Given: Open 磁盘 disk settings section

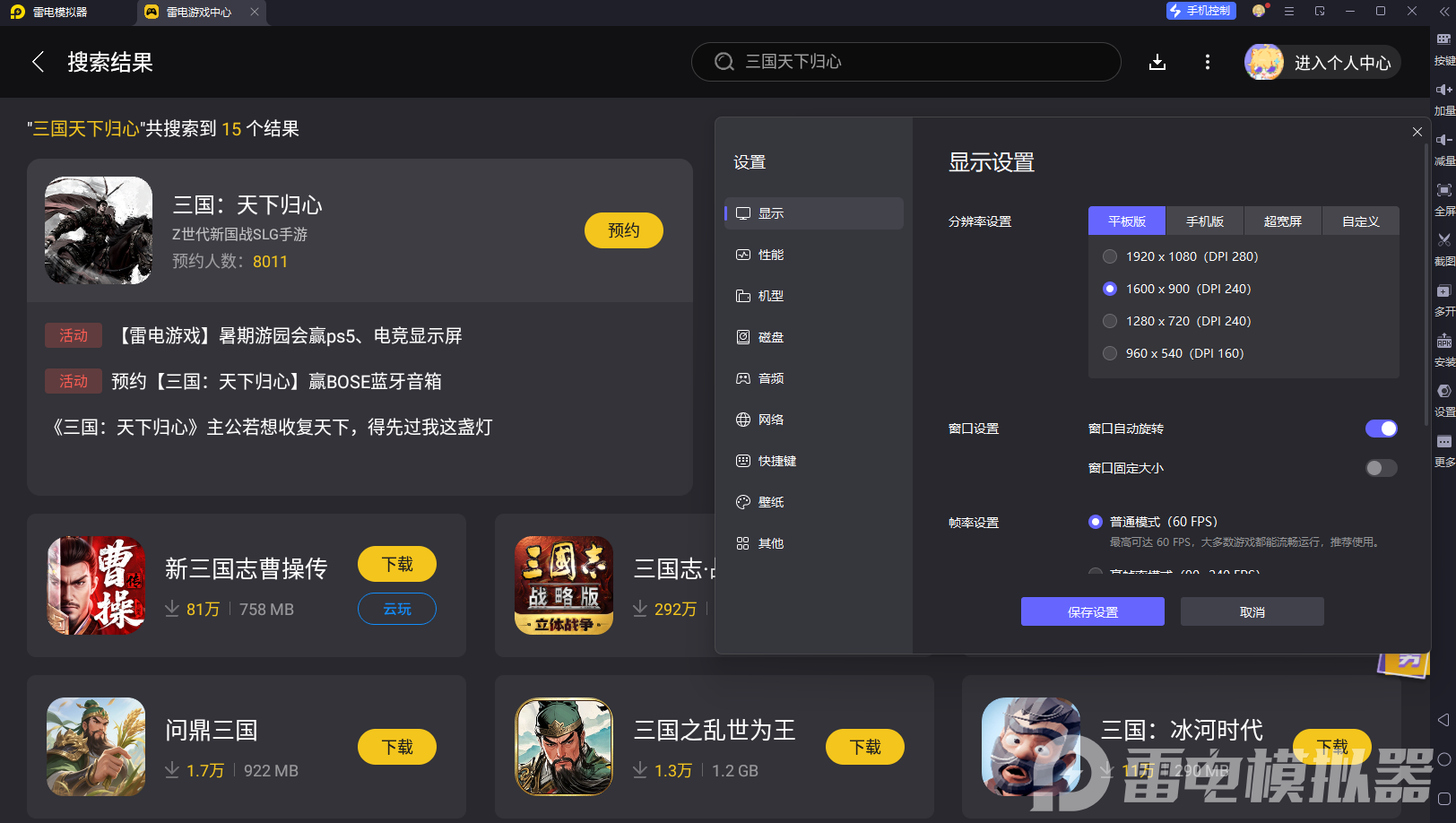Looking at the screenshot, I should (x=814, y=337).
